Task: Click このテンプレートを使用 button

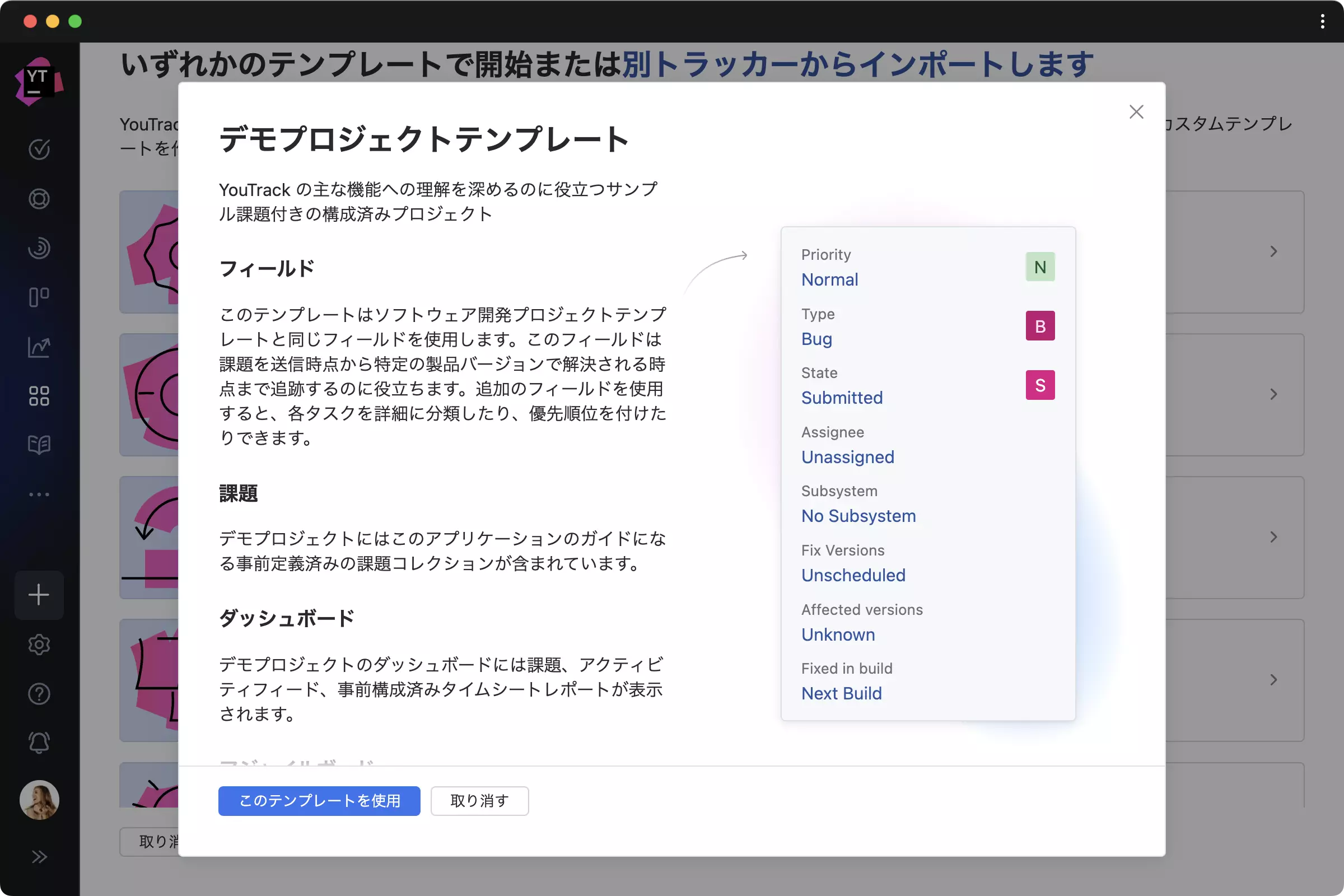Action: point(318,801)
